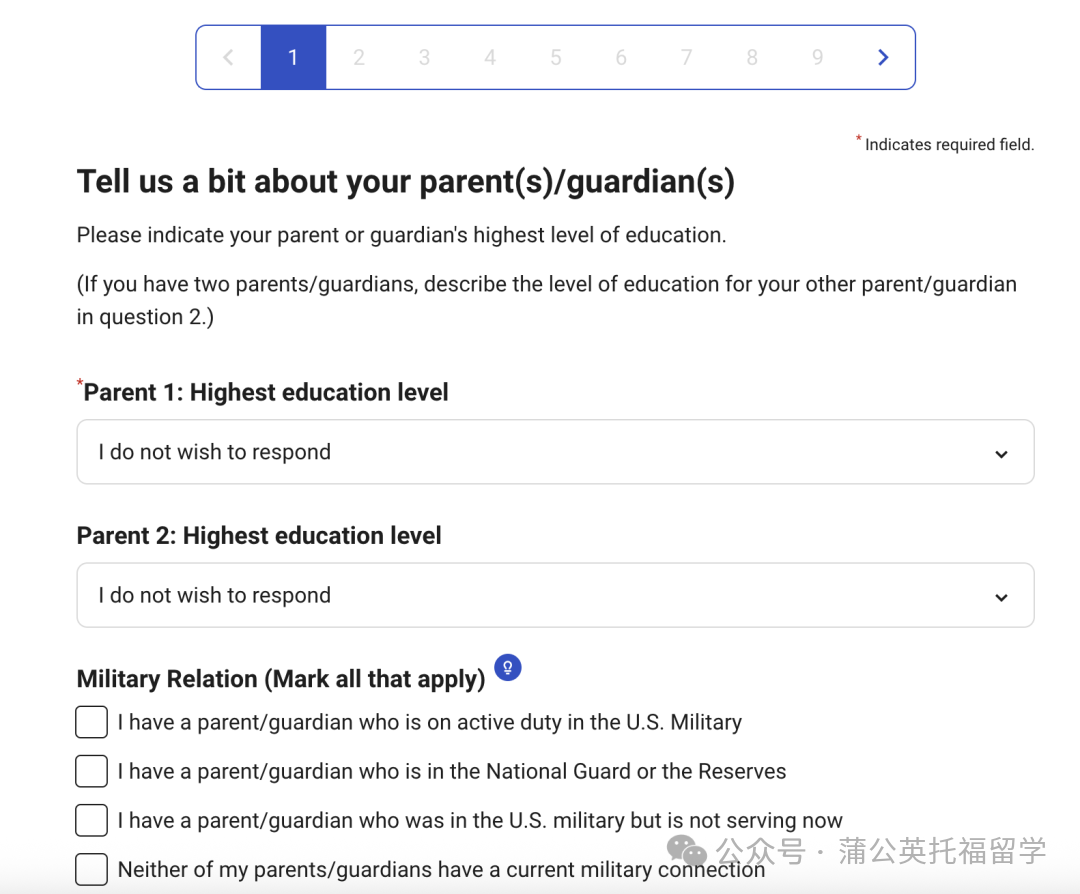Click the left back chevron in the pagination bar
Viewport: 1080px width, 894px height.
tap(228, 57)
